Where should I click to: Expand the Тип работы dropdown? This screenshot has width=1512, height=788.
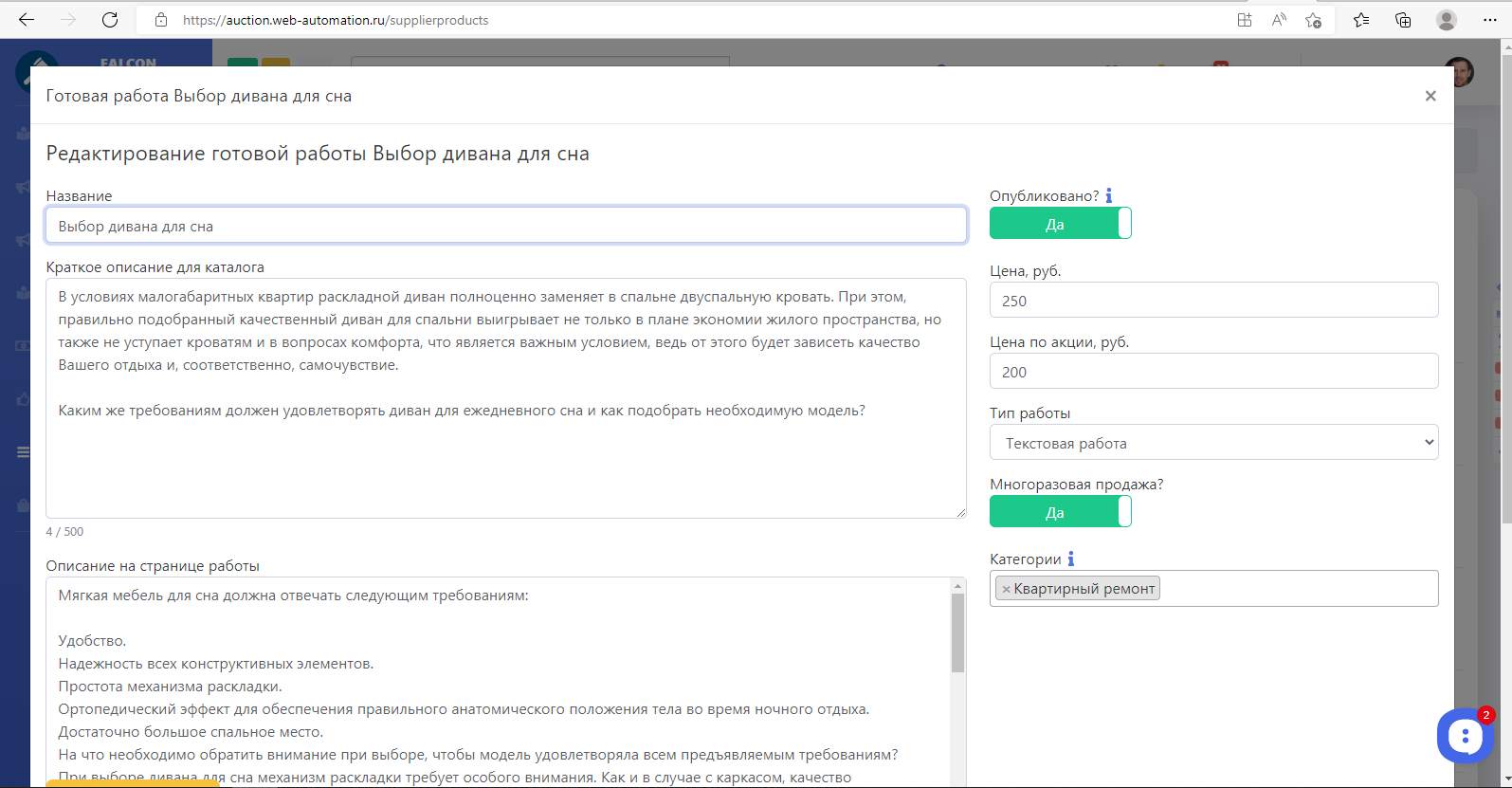tap(1213, 443)
